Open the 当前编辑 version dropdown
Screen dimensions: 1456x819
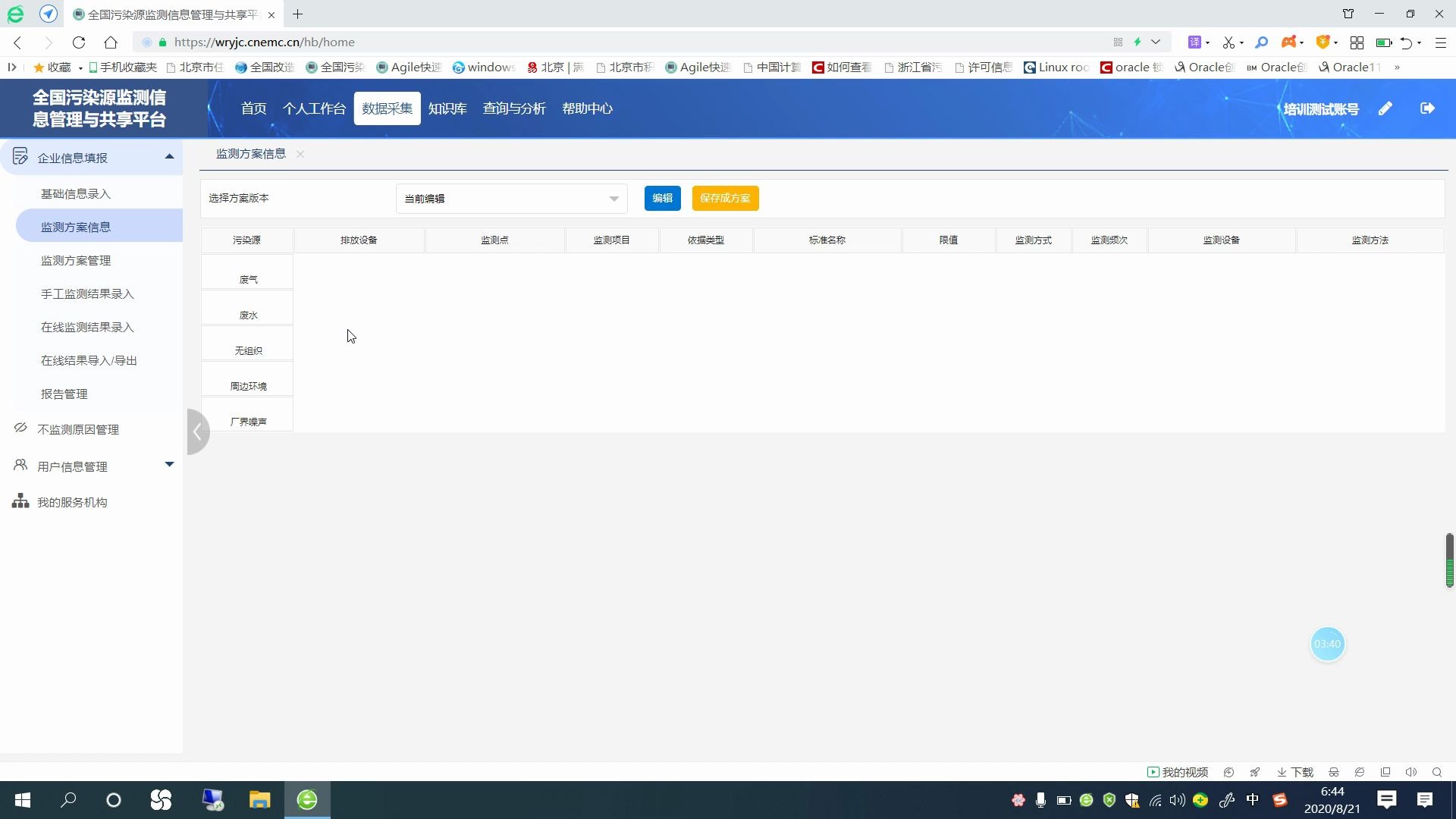511,199
